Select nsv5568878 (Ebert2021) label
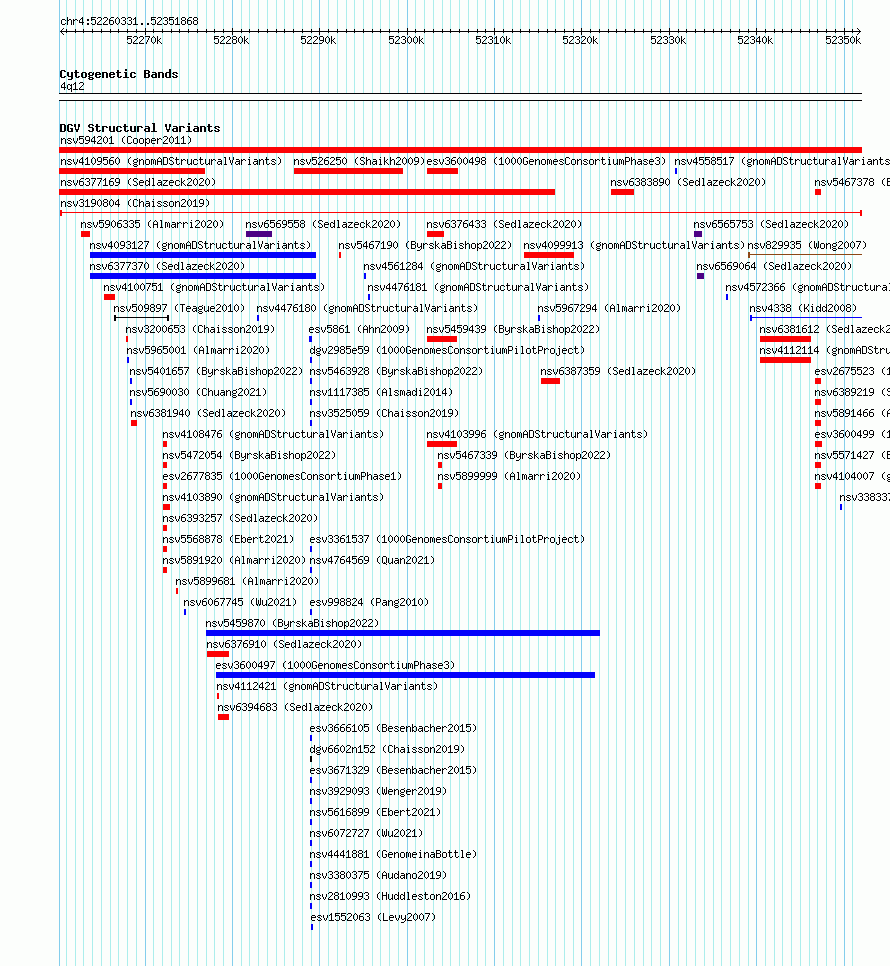Screen dimensions: 890x966 [228, 539]
